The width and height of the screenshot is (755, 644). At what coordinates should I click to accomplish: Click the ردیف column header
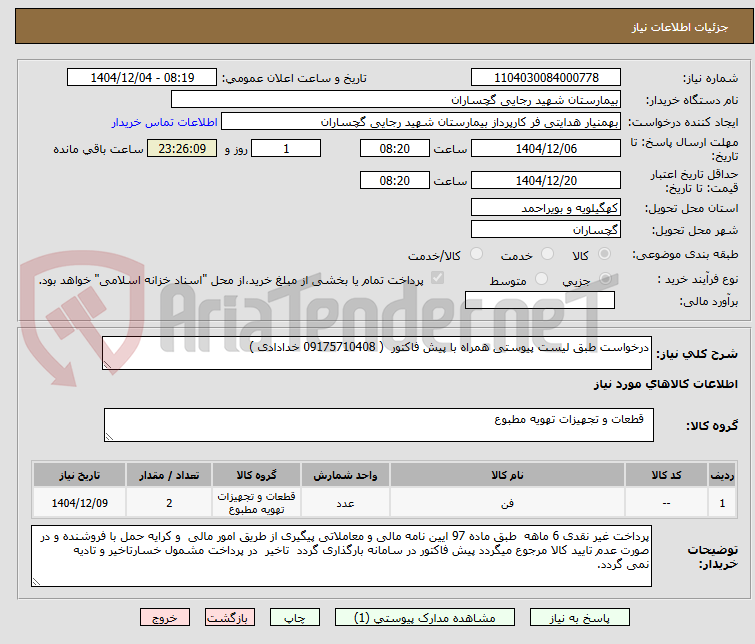(722, 475)
